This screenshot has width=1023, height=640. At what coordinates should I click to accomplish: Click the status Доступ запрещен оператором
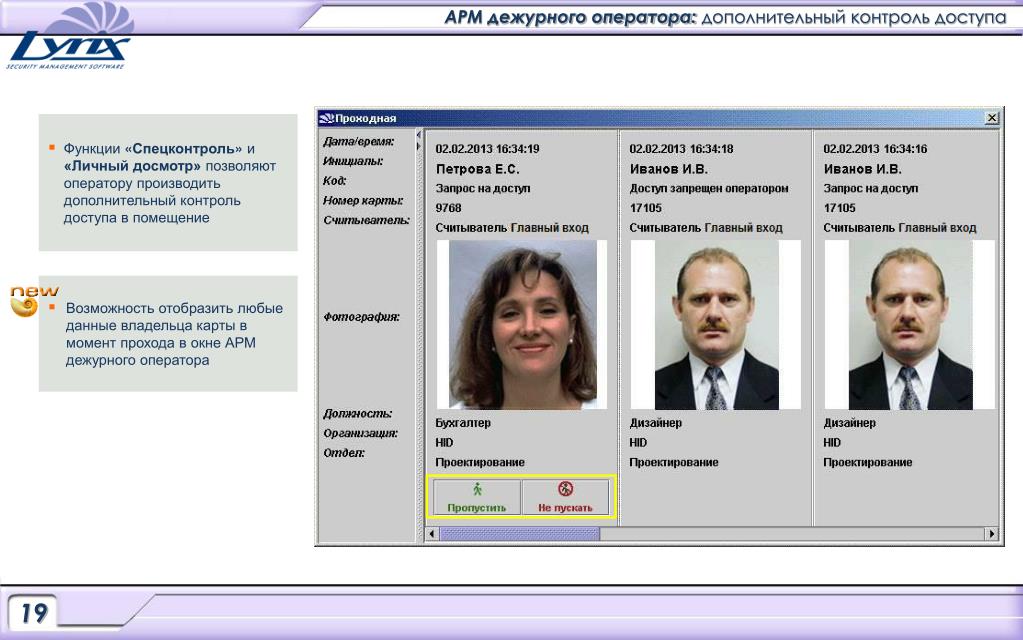[x=709, y=189]
